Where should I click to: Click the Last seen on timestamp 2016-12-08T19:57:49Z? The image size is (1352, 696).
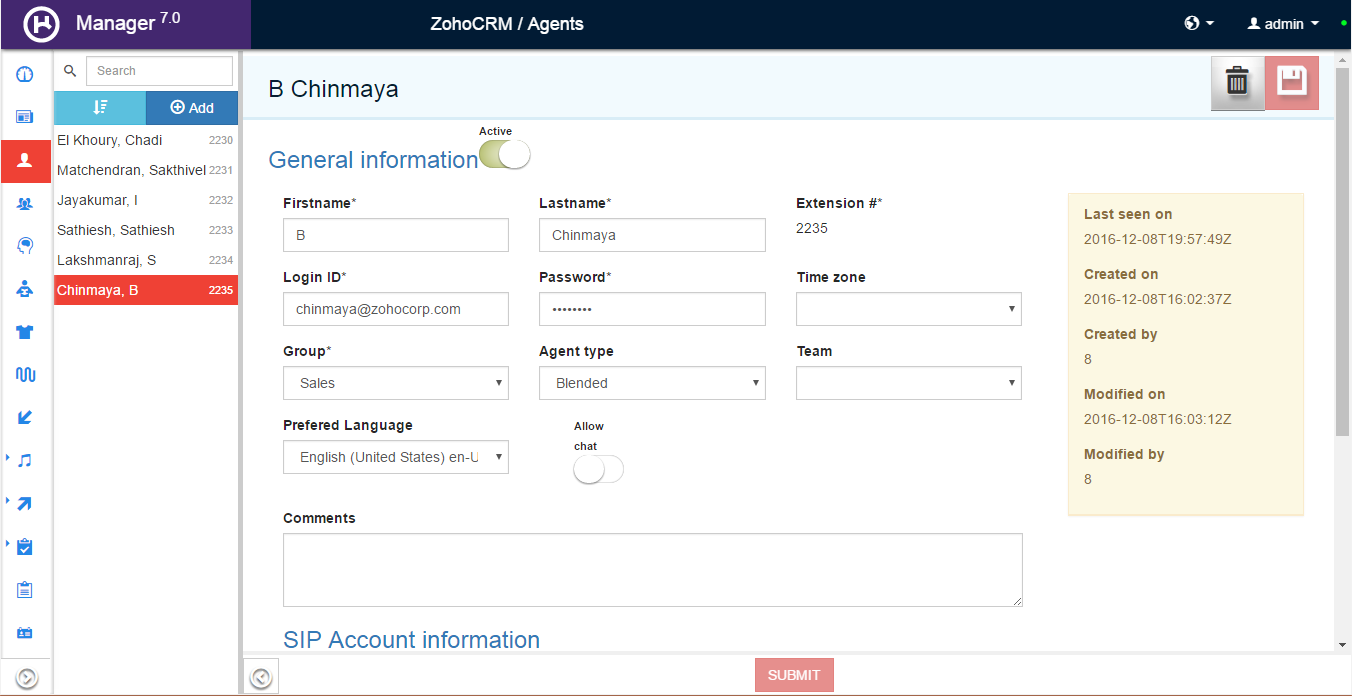click(x=1157, y=239)
